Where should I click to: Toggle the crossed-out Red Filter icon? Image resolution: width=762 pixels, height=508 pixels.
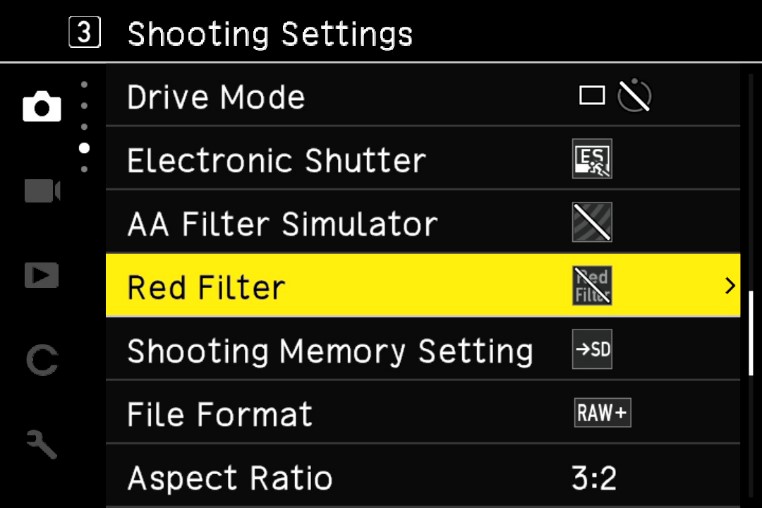pyautogui.click(x=592, y=285)
